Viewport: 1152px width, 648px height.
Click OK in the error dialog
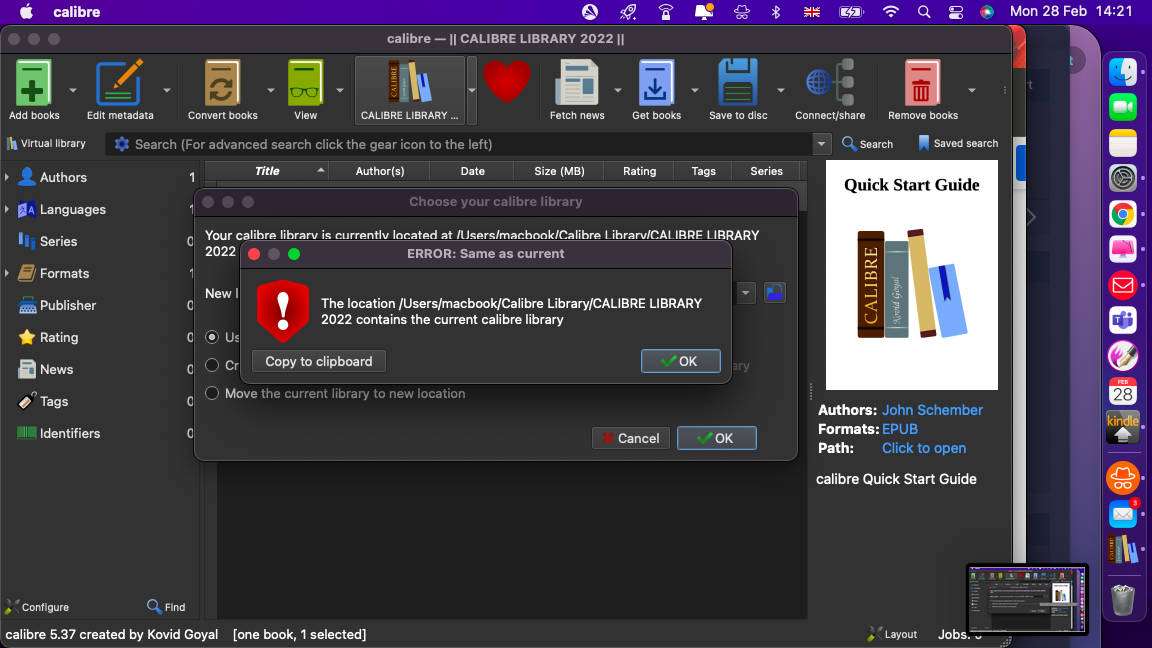(680, 361)
